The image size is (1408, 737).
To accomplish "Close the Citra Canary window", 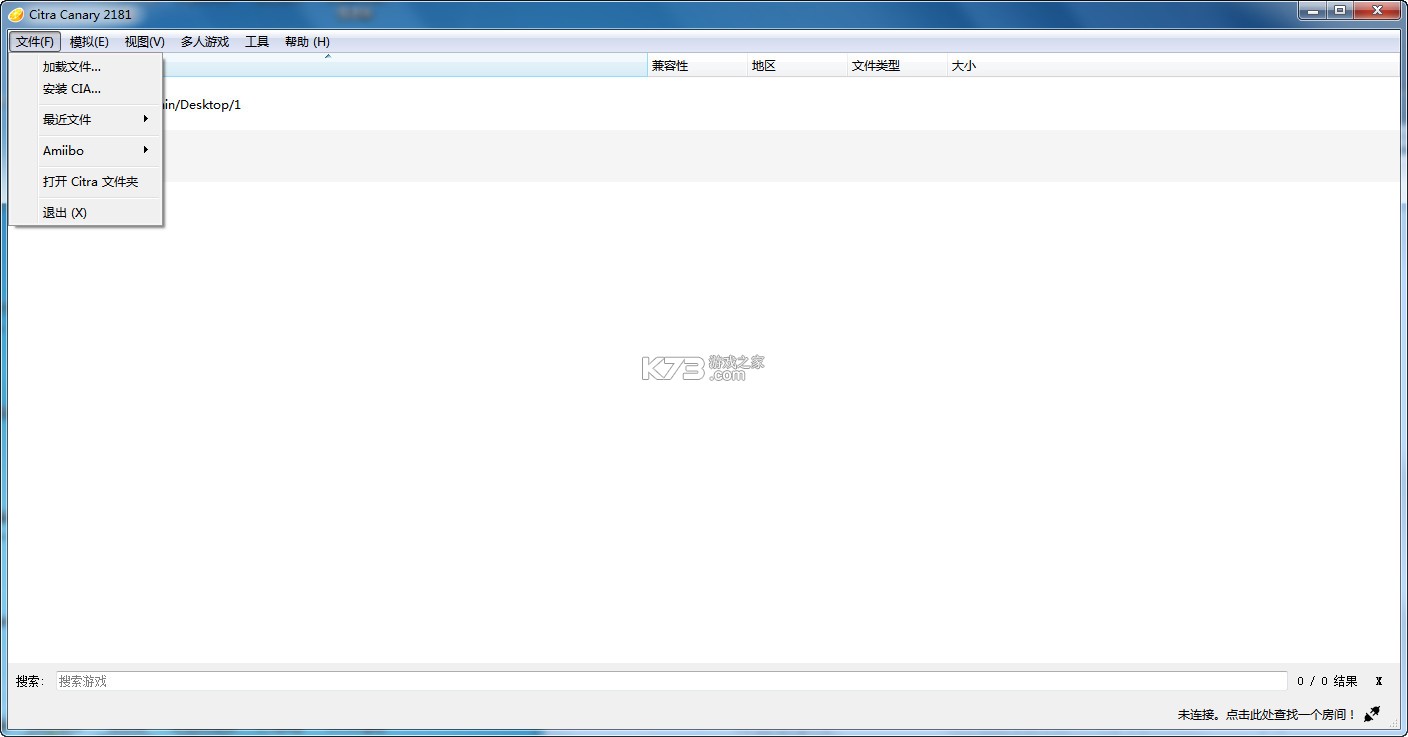I will (x=1377, y=10).
